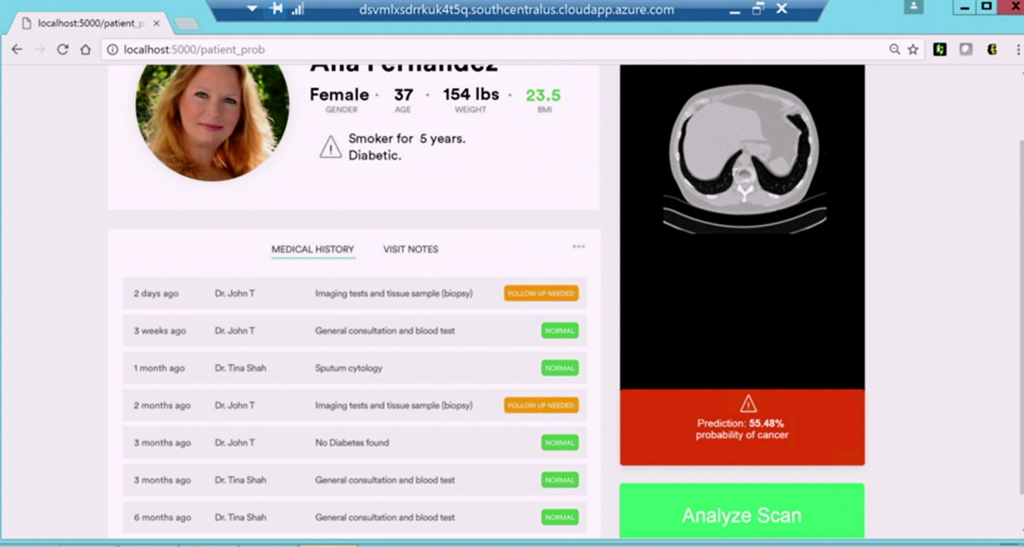This screenshot has width=1024, height=547.
Task: Click the 'No Diabetes found' description text
Action: point(352,443)
